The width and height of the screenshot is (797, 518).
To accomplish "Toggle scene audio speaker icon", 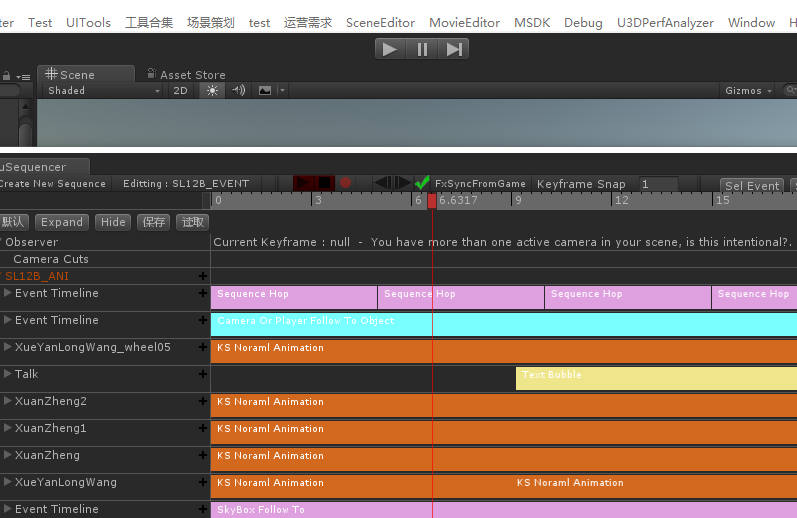I will tap(238, 90).
